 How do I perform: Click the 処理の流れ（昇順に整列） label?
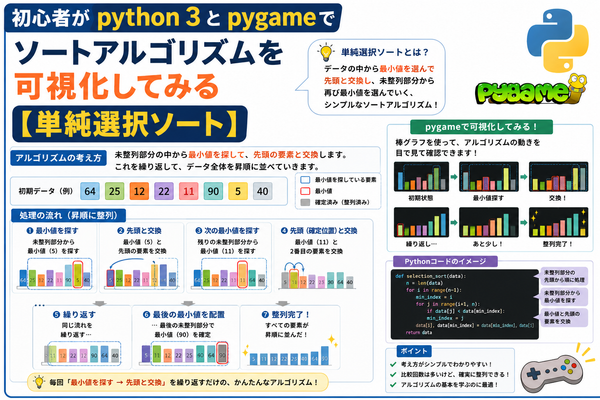click(x=68, y=216)
